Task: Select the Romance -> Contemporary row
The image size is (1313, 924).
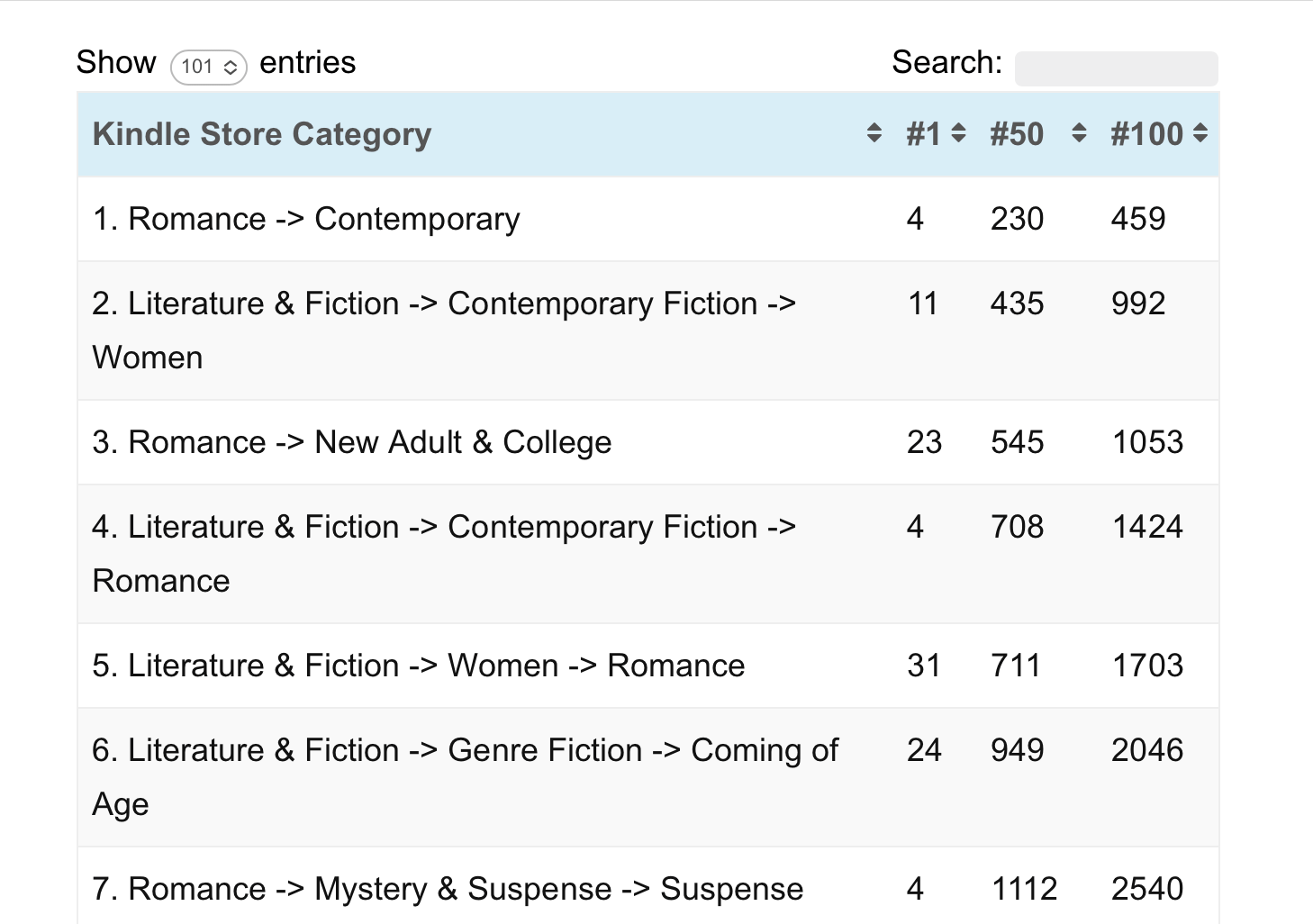Action: tap(306, 219)
